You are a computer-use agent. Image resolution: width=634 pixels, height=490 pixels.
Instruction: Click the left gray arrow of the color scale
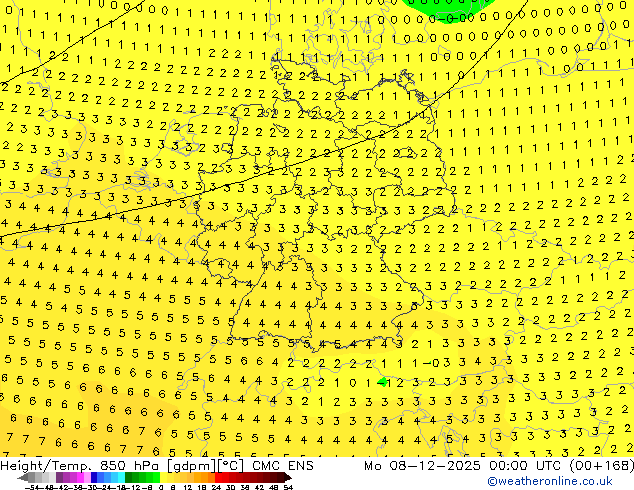click(x=23, y=478)
